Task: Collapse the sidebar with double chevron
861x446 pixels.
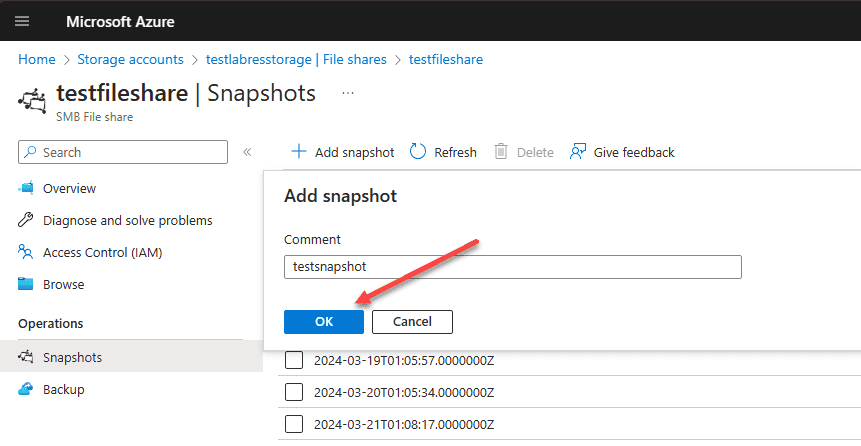Action: 247,152
